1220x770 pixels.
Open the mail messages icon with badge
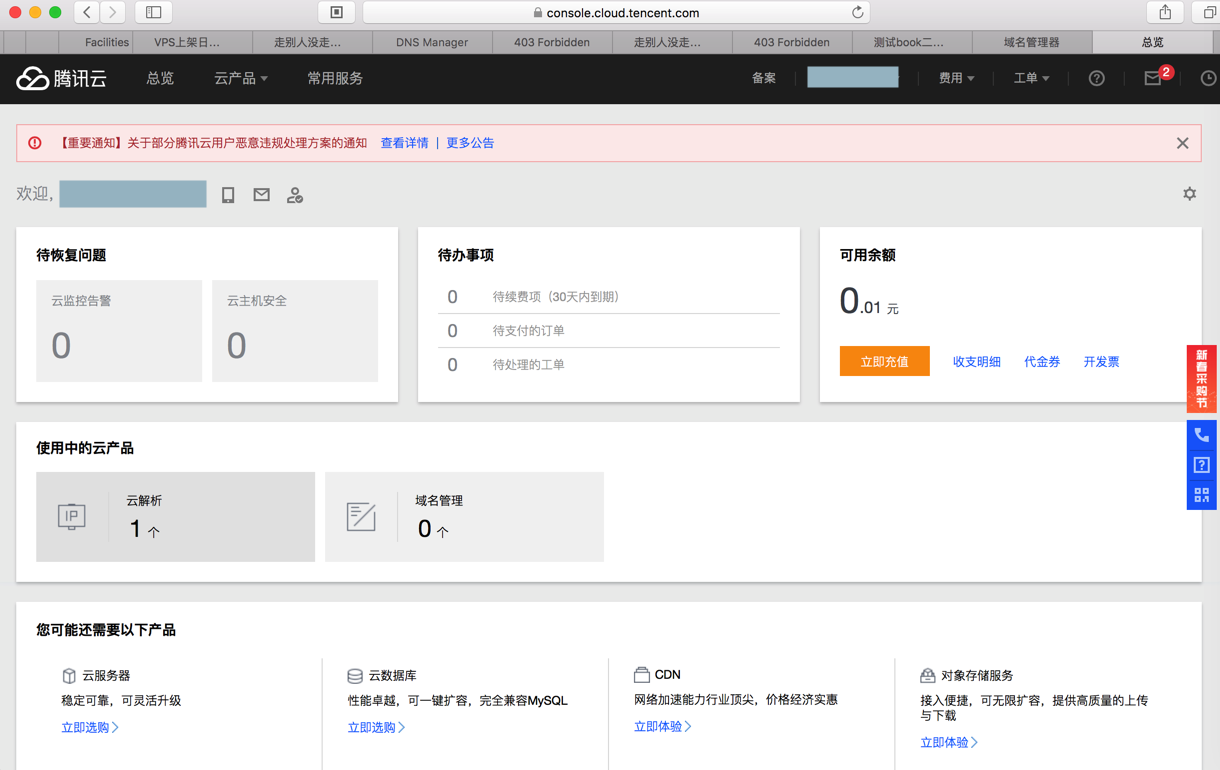point(1154,78)
